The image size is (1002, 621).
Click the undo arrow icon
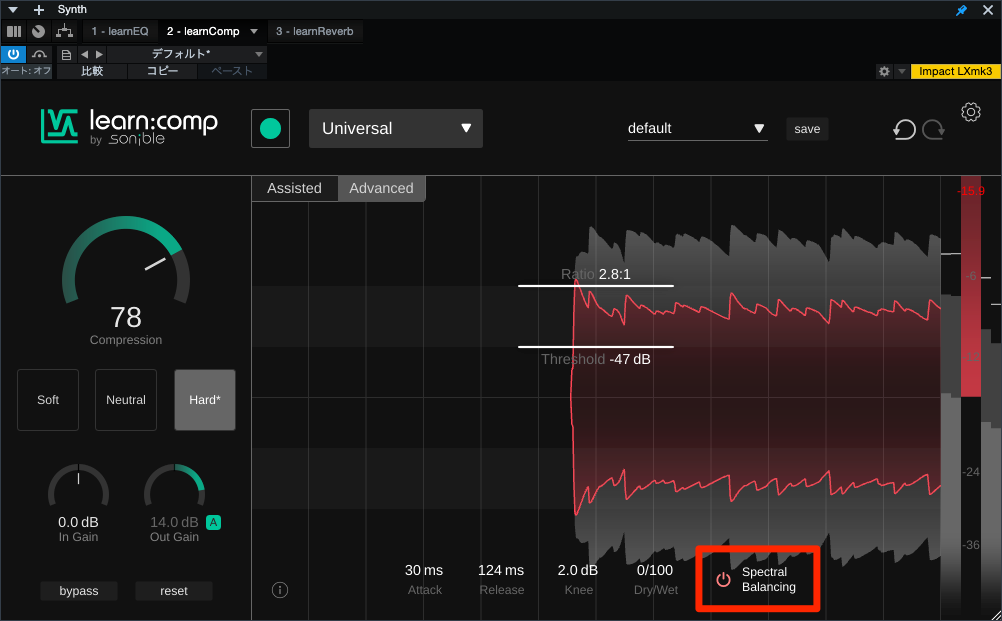click(x=904, y=129)
